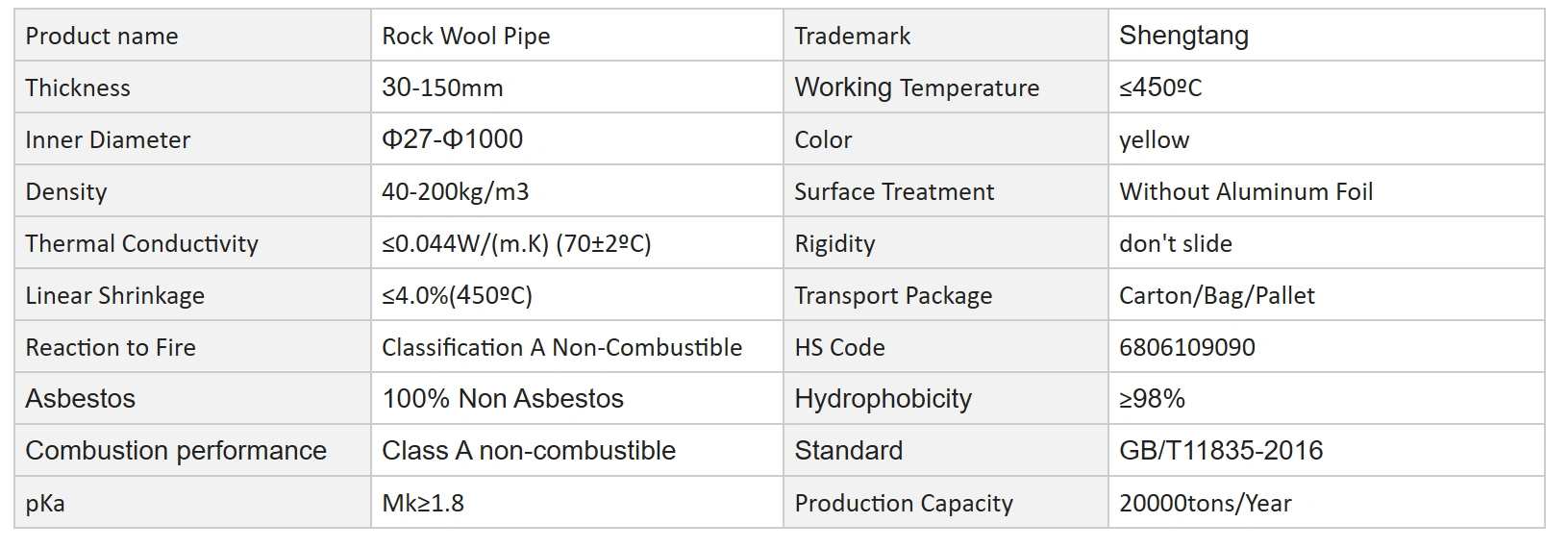
Task: Click the "30-150mm" thickness value
Action: 442,88
